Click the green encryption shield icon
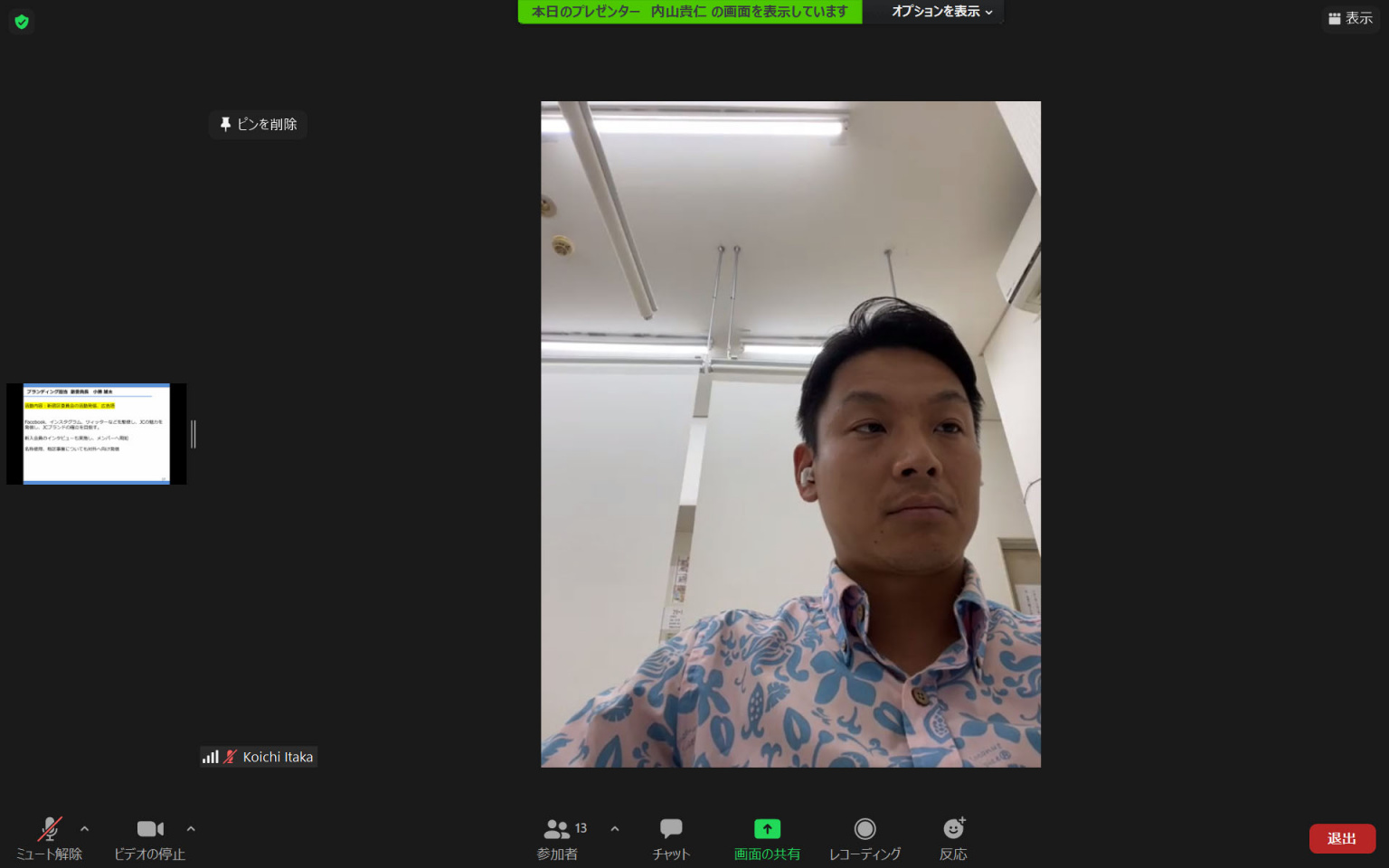 point(22,22)
